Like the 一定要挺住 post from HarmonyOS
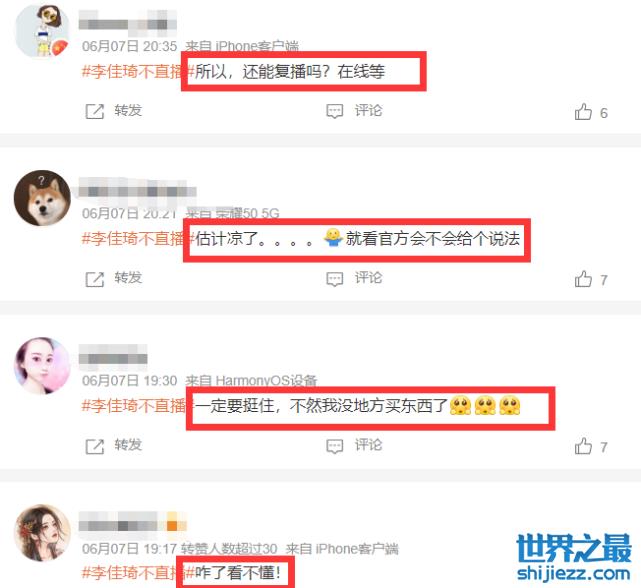The width and height of the screenshot is (641, 588). pos(583,447)
